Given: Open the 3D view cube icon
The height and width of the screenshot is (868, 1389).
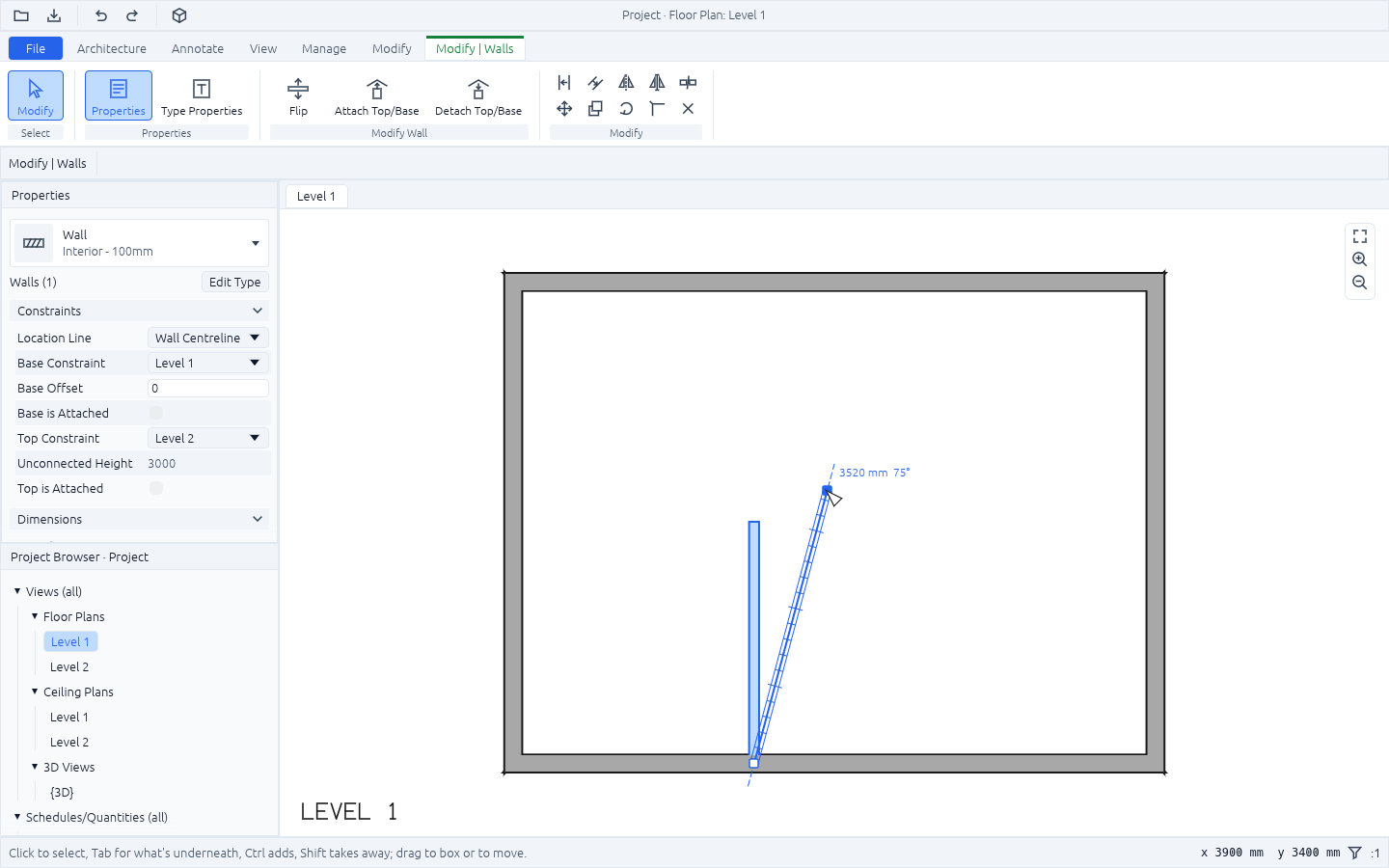Looking at the screenshot, I should (179, 15).
